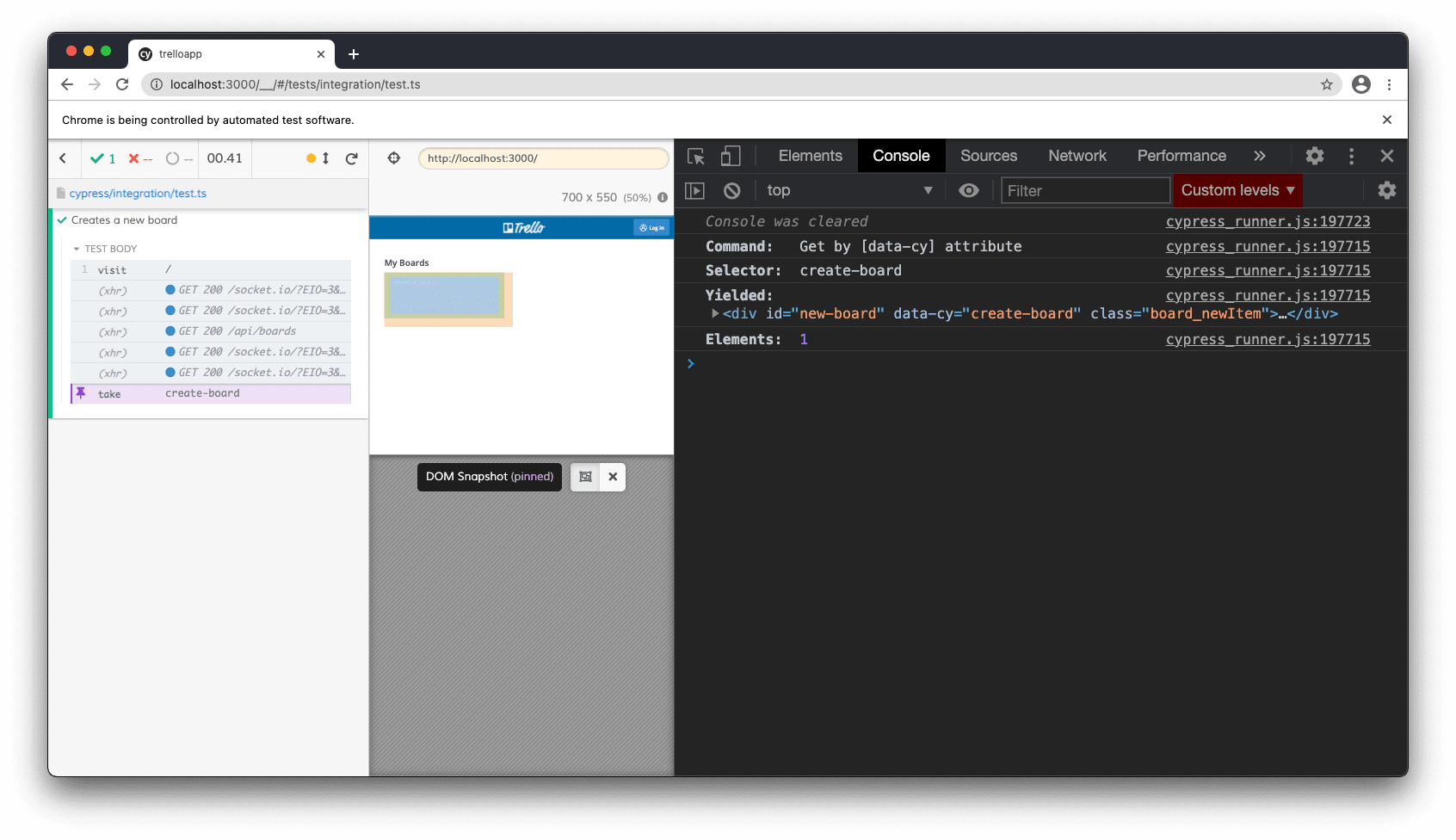Open the selector playground crosshair tool
Viewport: 1456px width, 840px height.
[394, 157]
